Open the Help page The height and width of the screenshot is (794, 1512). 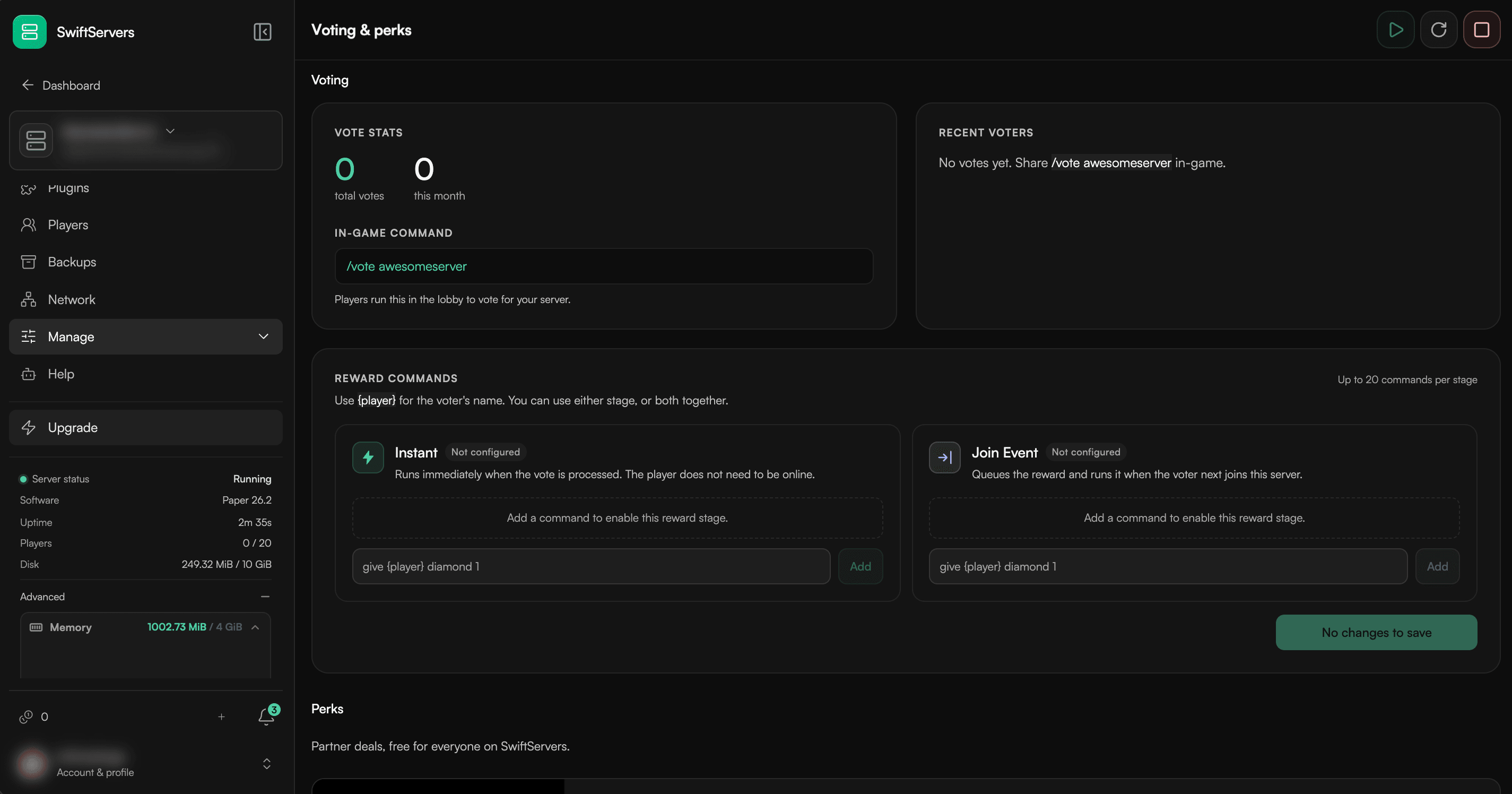[x=145, y=374]
